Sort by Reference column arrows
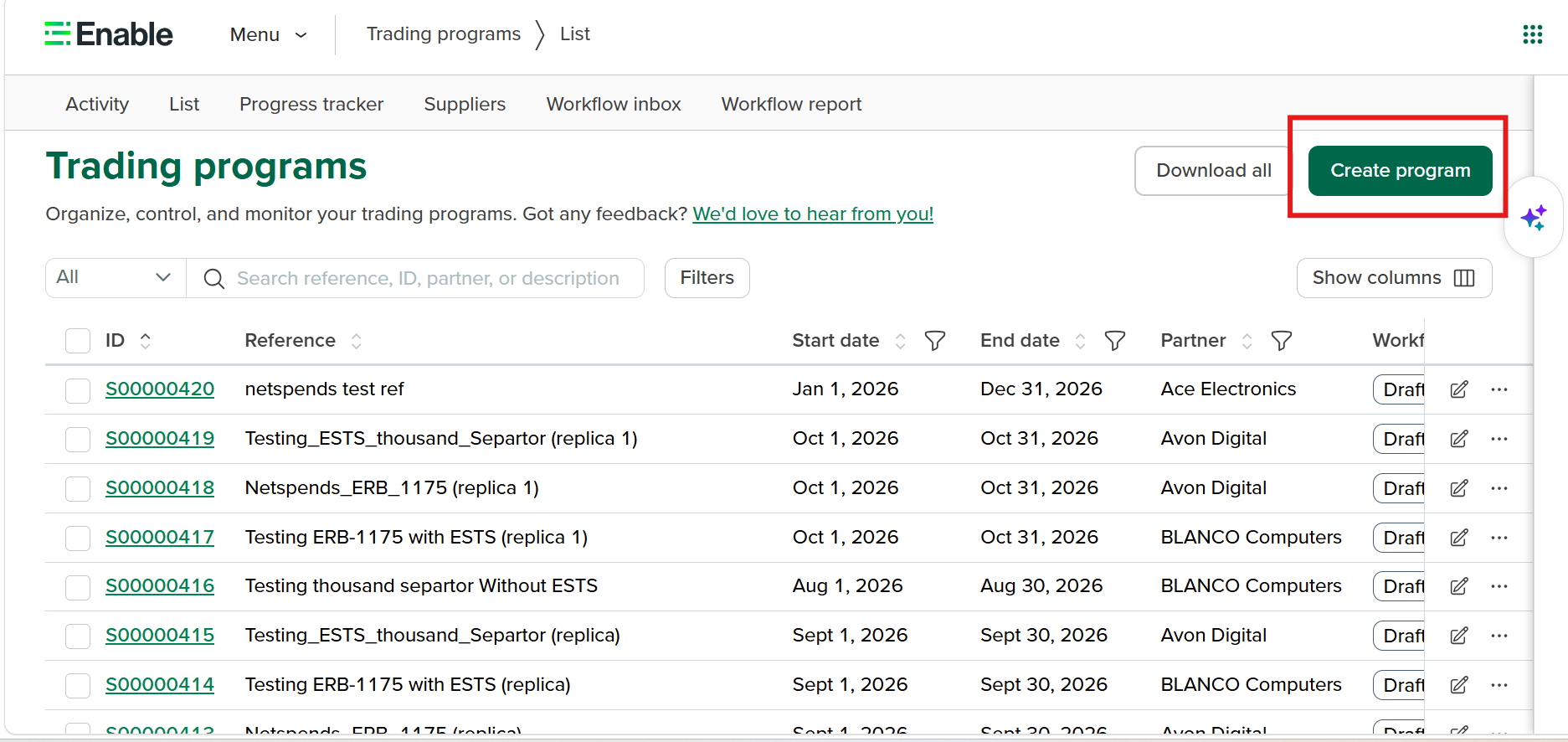Viewport: 1568px width, 742px height. (x=357, y=341)
